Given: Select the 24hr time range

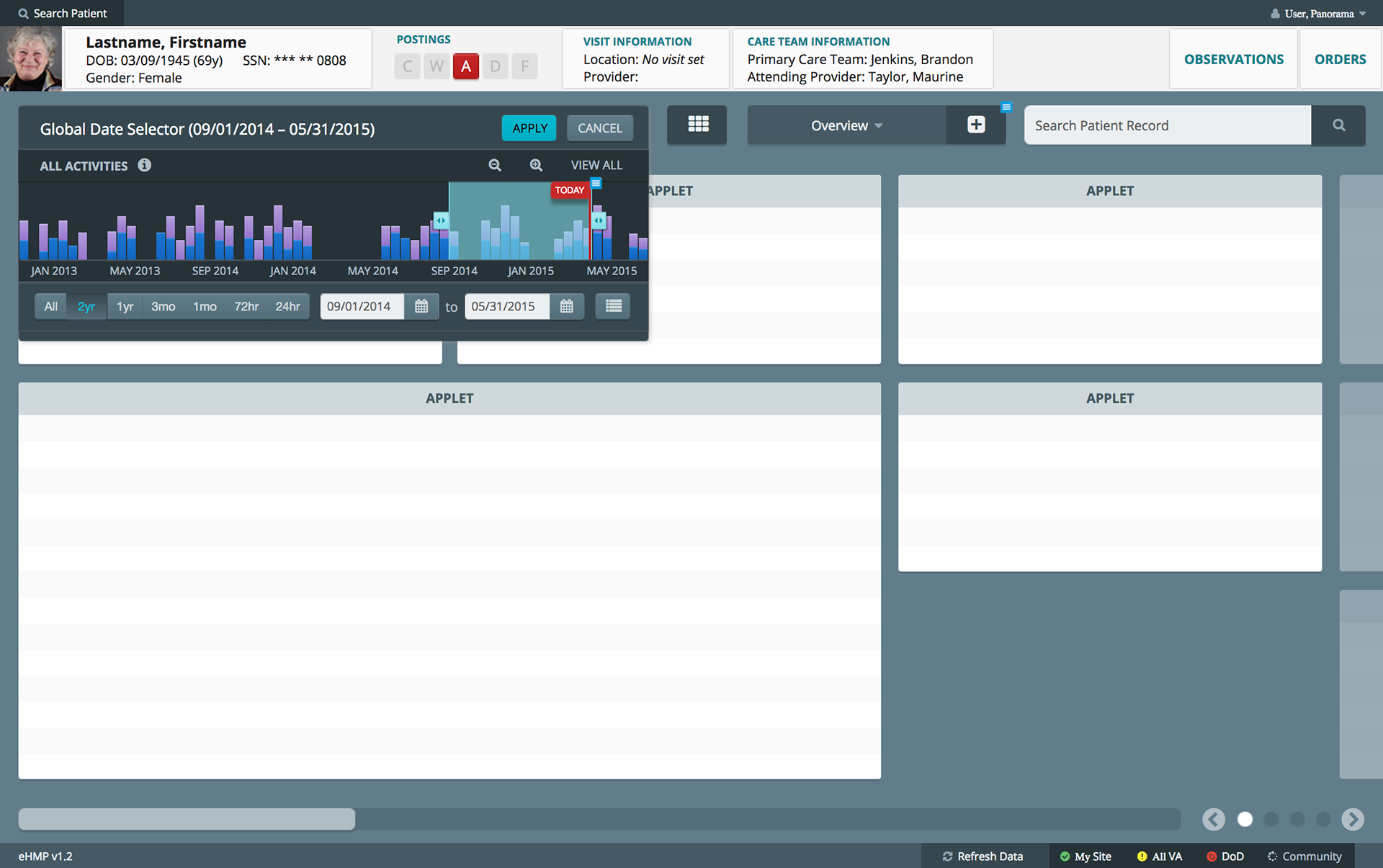Looking at the screenshot, I should point(287,306).
